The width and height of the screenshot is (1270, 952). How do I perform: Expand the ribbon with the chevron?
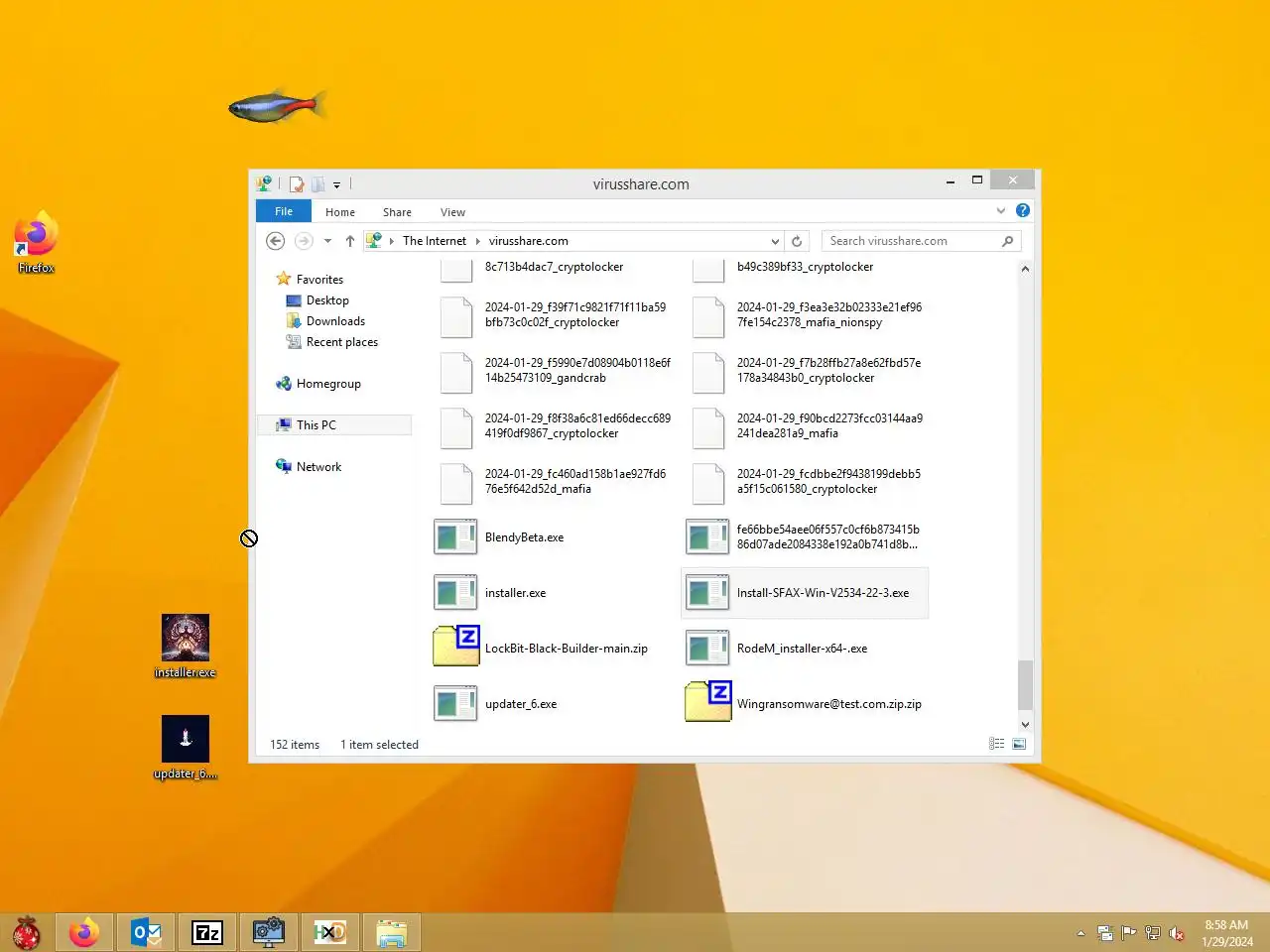1000,211
